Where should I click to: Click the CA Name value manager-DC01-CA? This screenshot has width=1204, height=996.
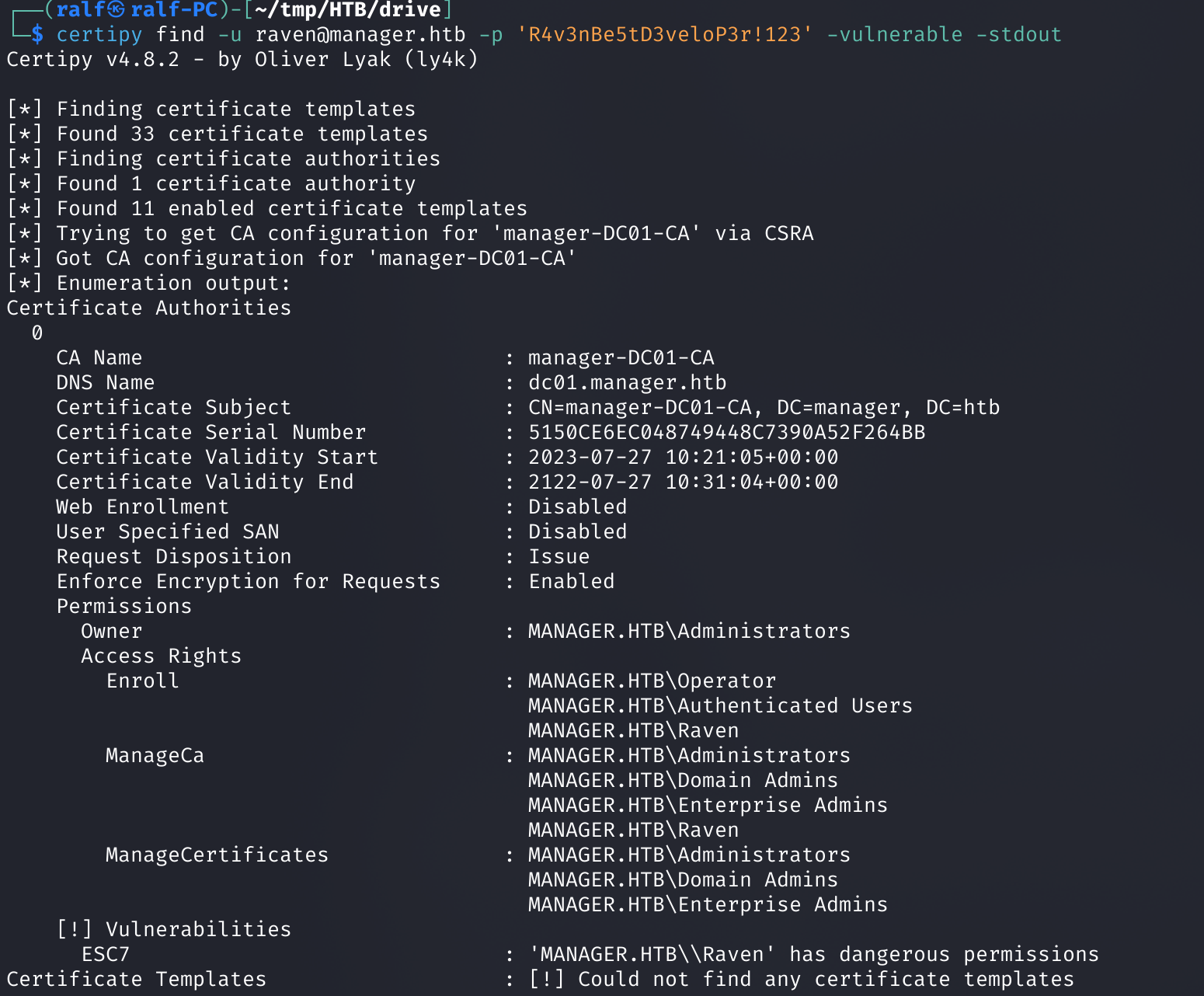point(621,358)
